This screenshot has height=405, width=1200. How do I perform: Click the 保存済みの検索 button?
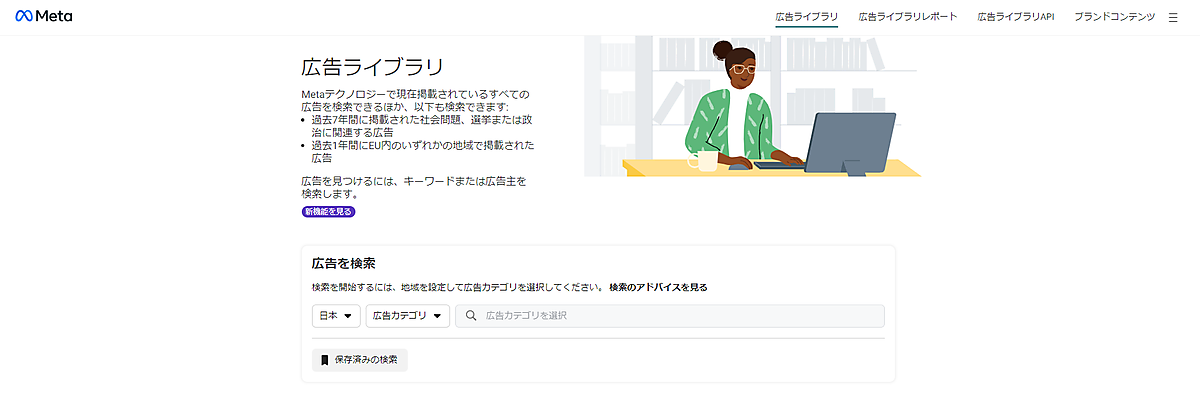point(360,360)
